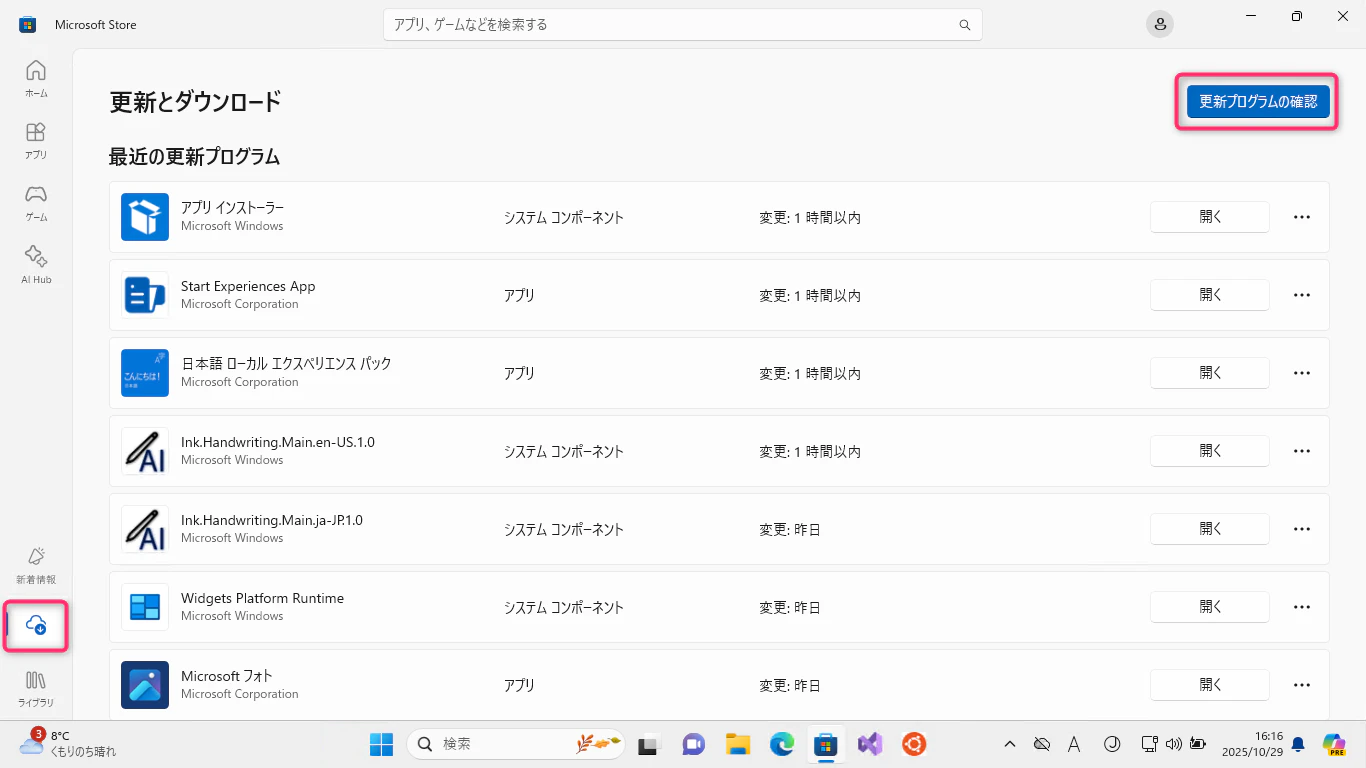
Task: Click the Start Experiences App icon
Action: tap(145, 295)
